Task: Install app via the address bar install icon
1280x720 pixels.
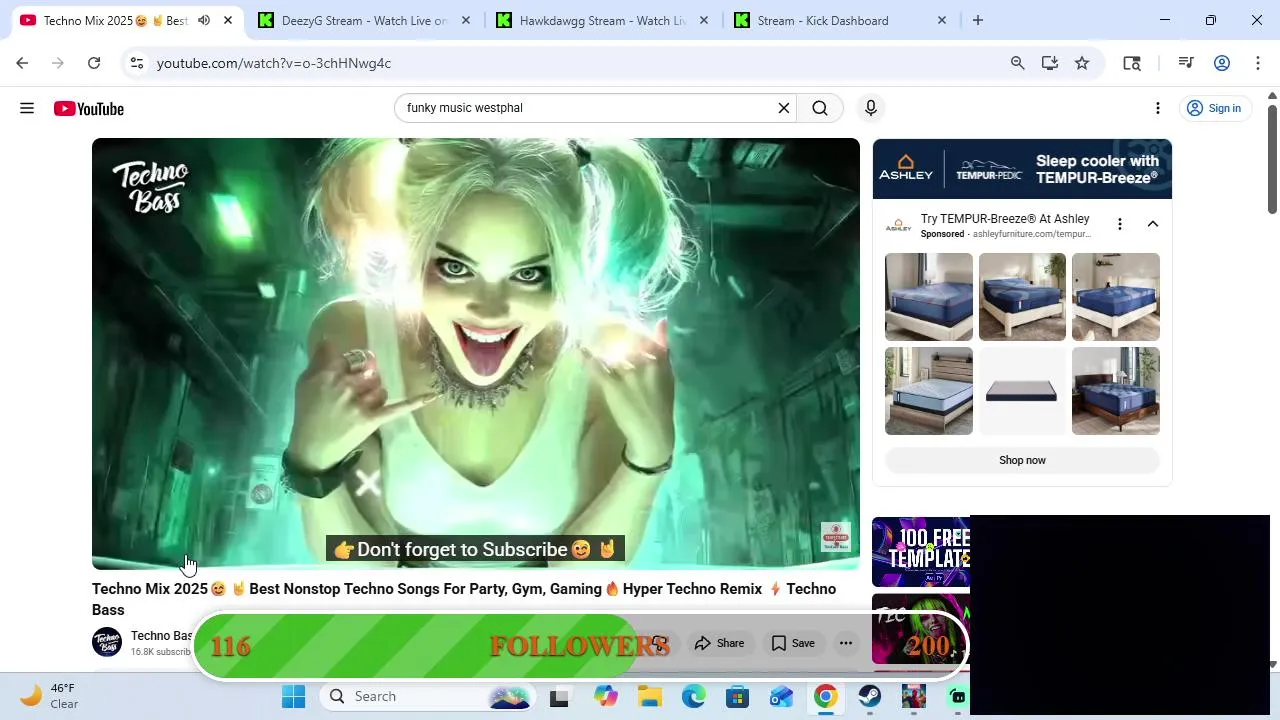Action: pyautogui.click(x=1049, y=63)
